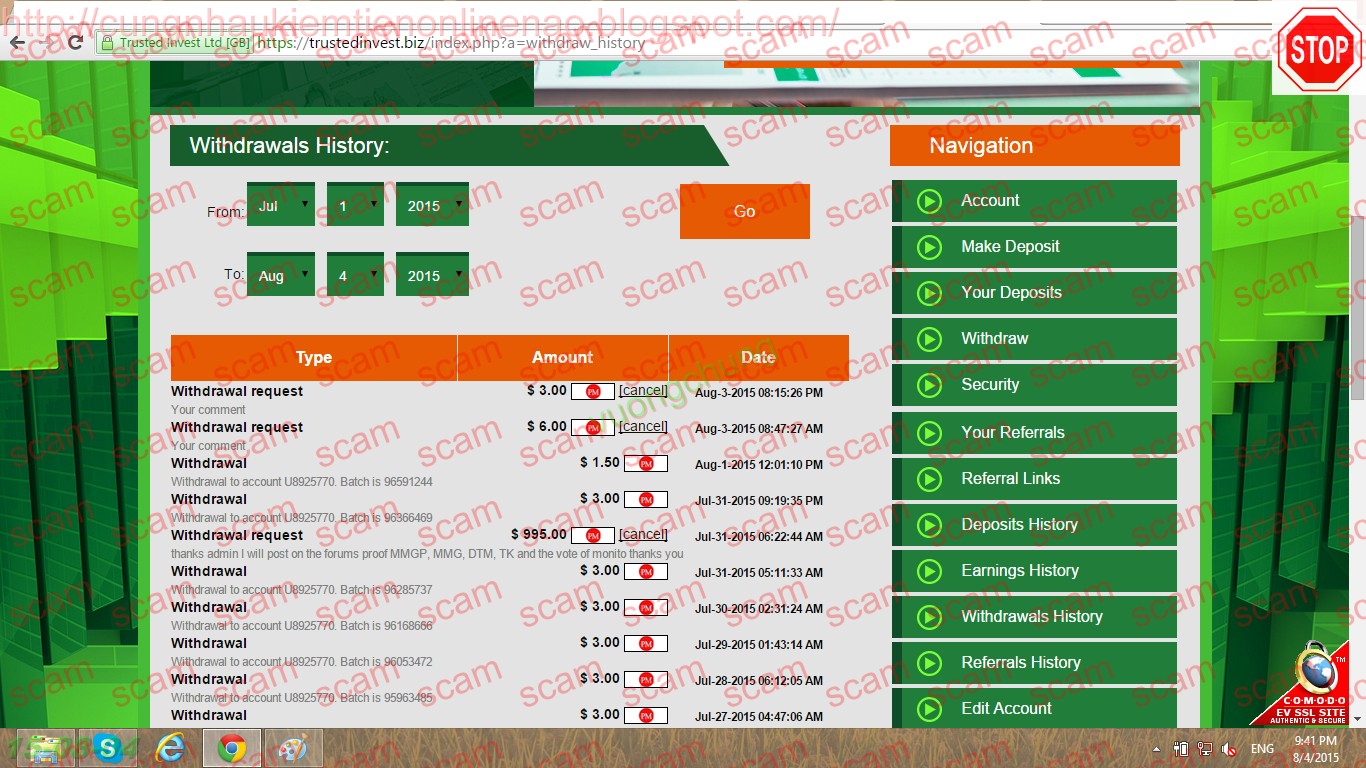Click the browser address bar URL

450,43
